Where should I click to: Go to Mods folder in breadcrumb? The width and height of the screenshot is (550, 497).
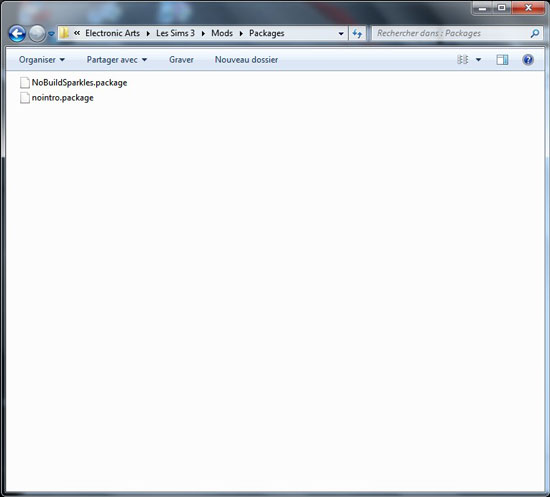(x=222, y=33)
